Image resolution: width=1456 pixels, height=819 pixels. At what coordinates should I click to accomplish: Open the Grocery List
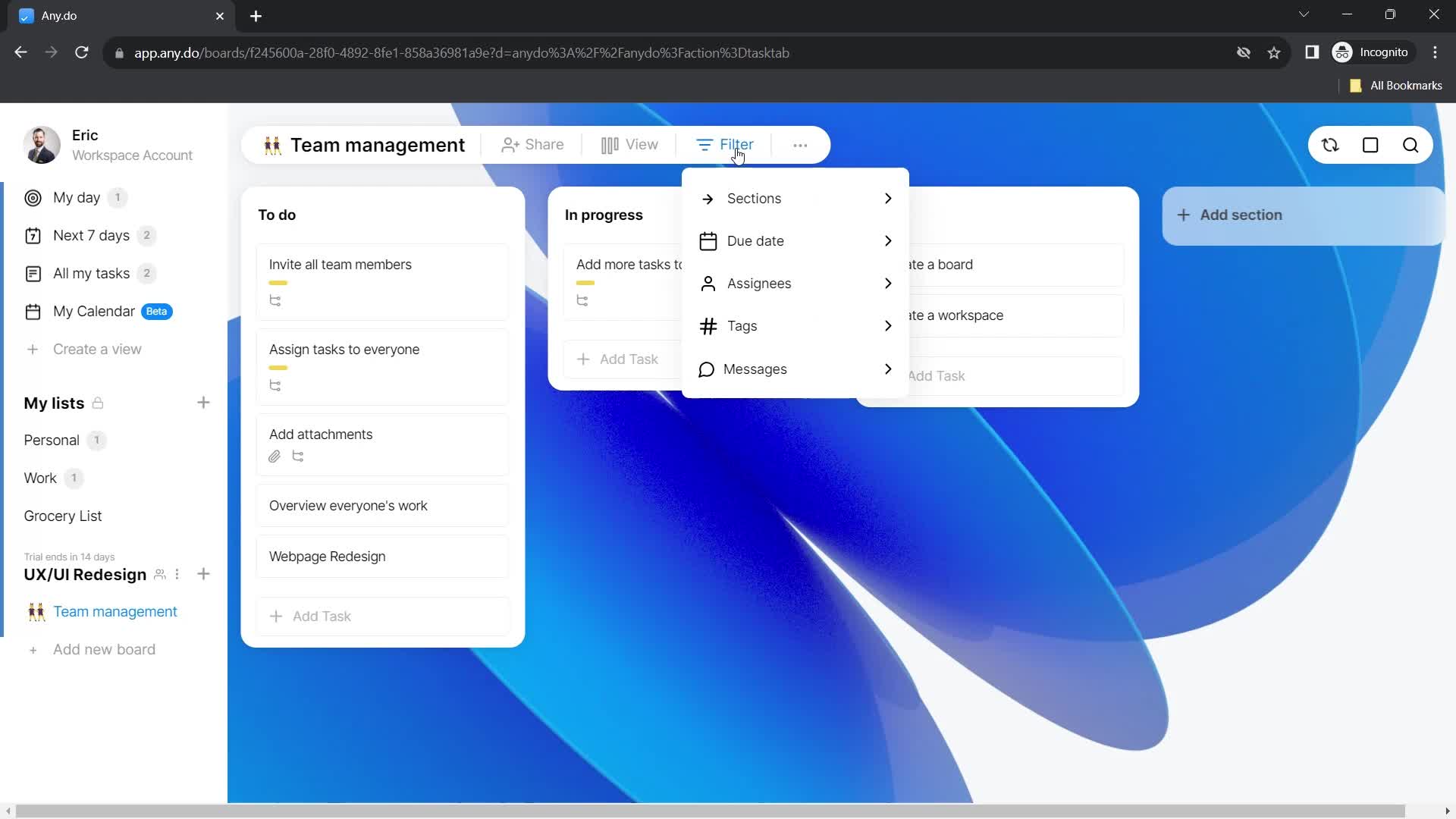coord(63,516)
